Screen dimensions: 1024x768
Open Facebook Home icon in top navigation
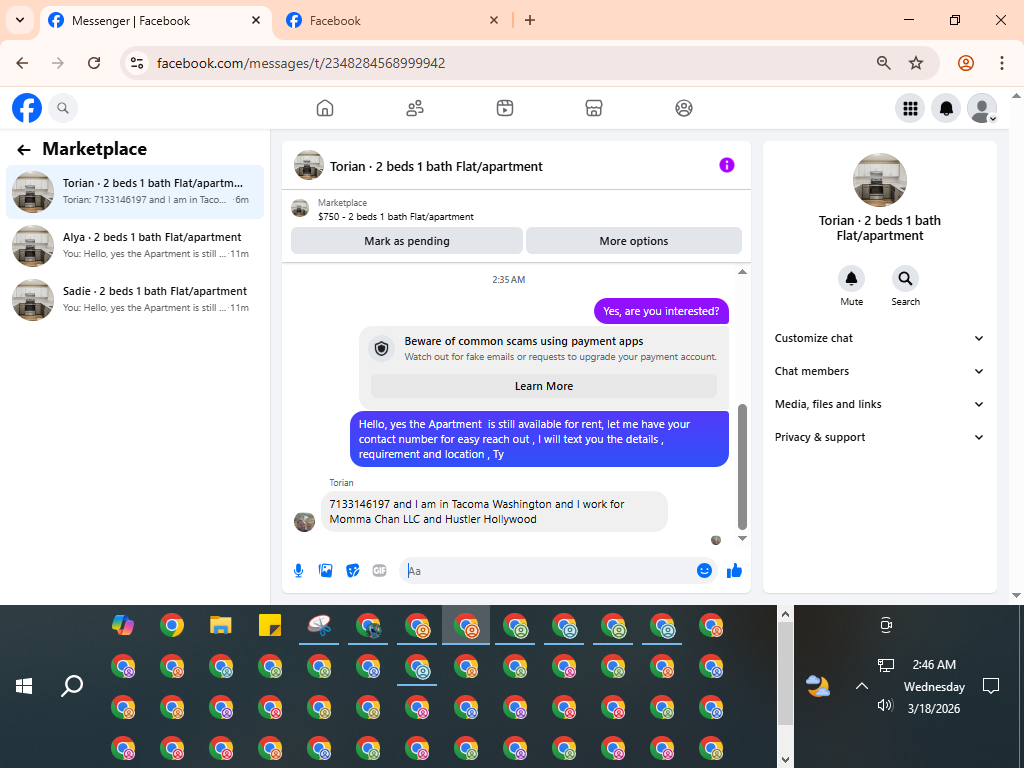pyautogui.click(x=325, y=108)
